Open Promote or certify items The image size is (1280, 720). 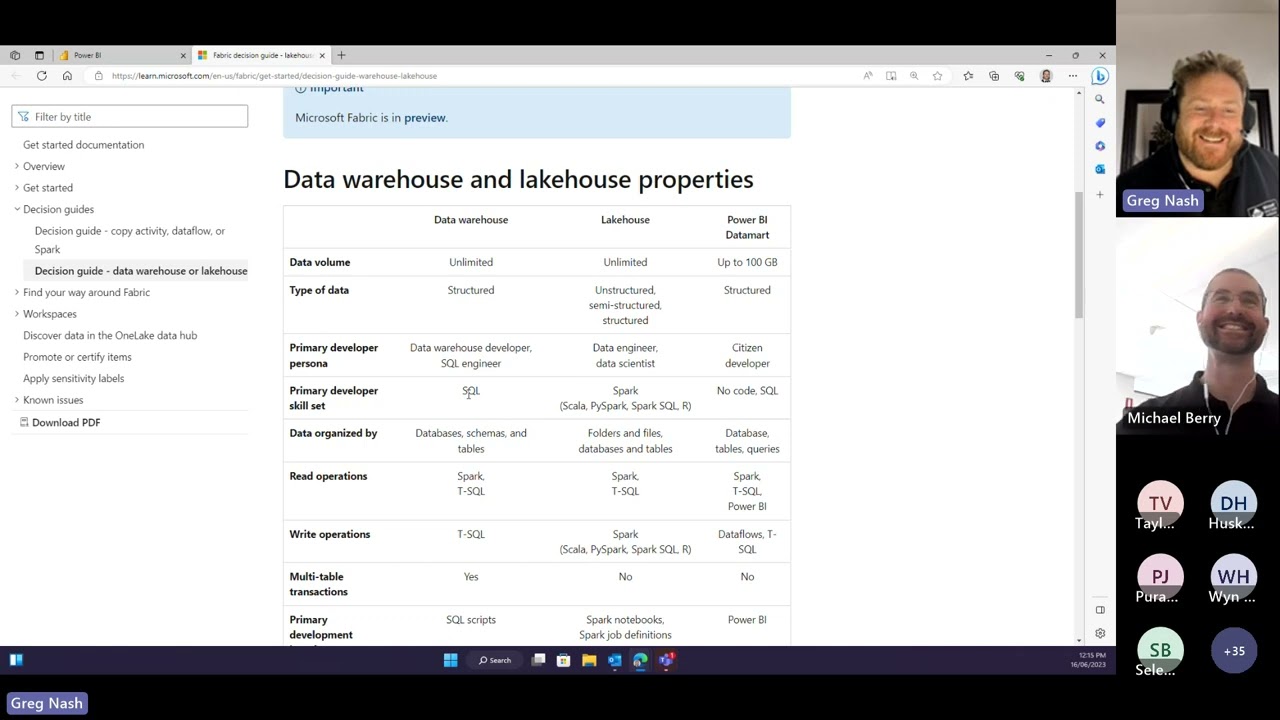coord(77,357)
